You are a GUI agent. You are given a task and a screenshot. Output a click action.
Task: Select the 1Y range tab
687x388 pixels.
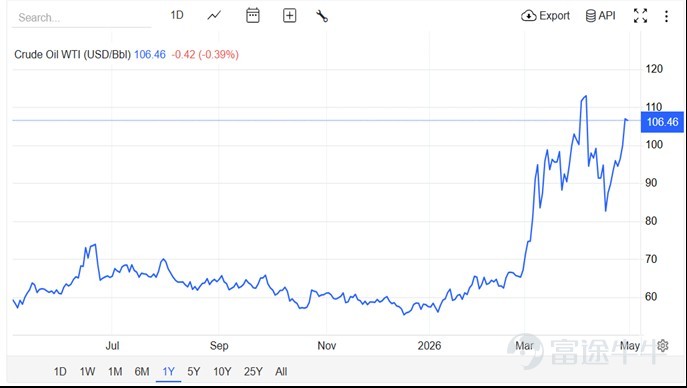click(169, 372)
